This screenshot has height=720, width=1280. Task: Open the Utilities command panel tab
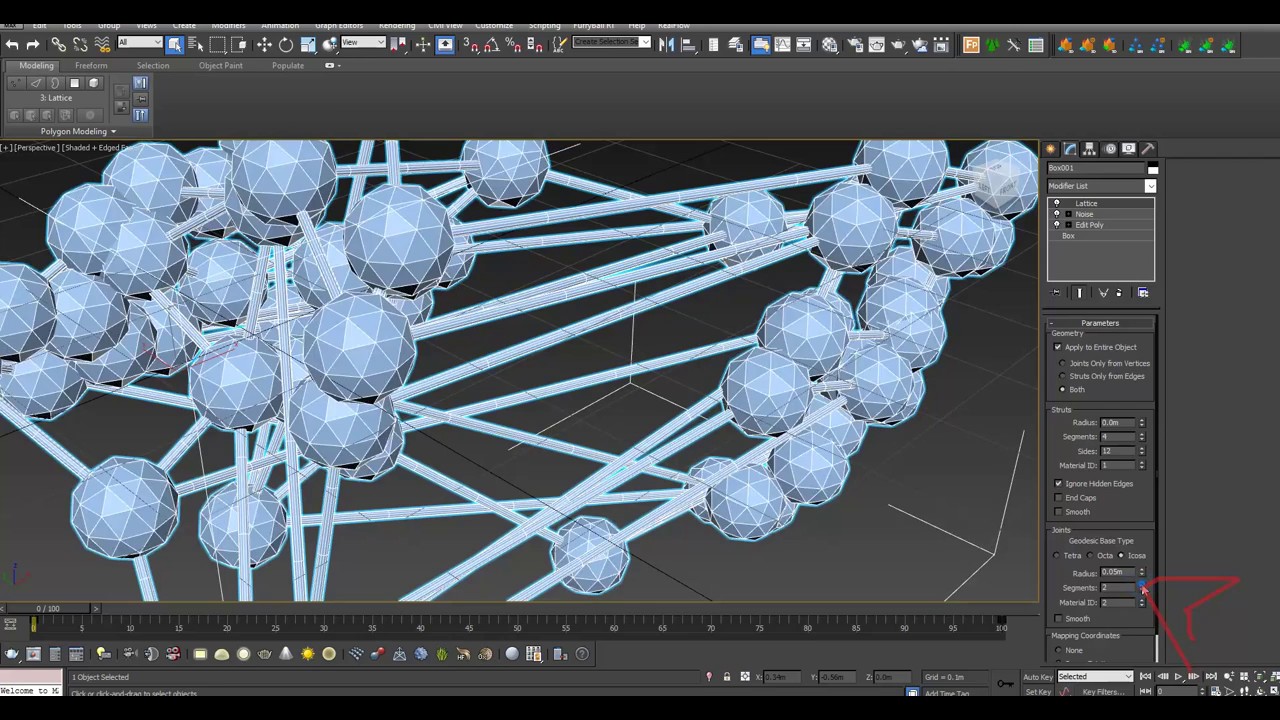coord(1148,149)
